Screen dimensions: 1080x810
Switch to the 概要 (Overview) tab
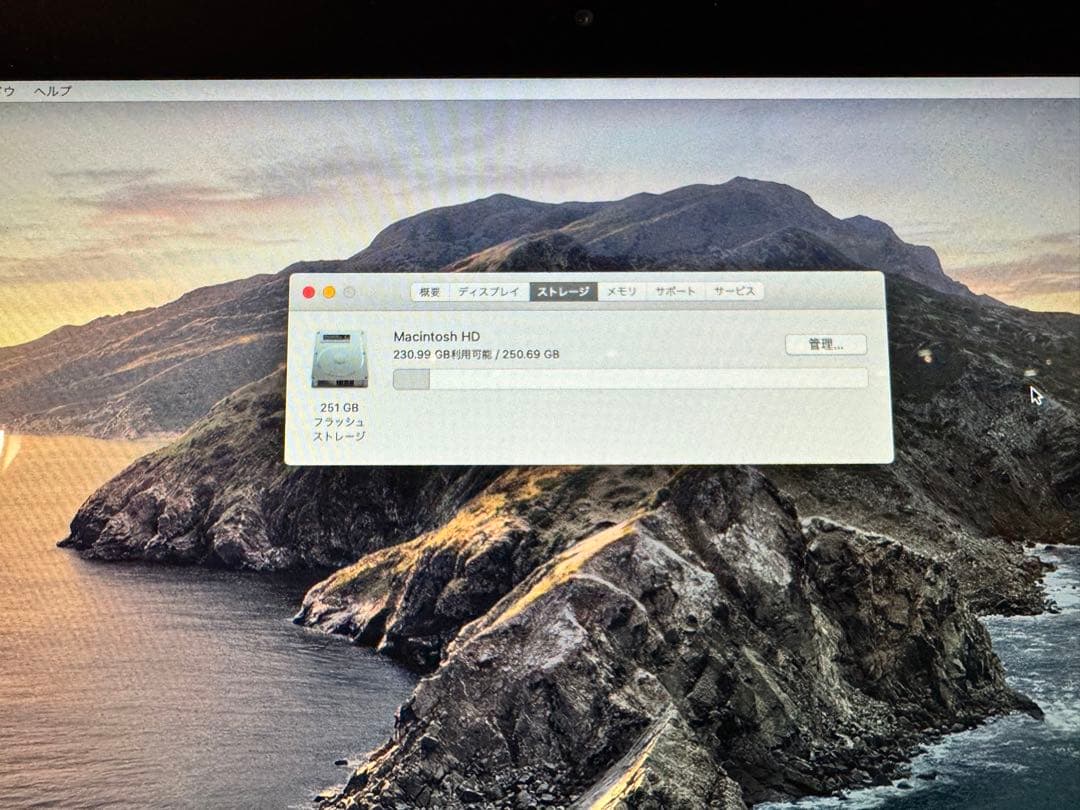pos(429,292)
